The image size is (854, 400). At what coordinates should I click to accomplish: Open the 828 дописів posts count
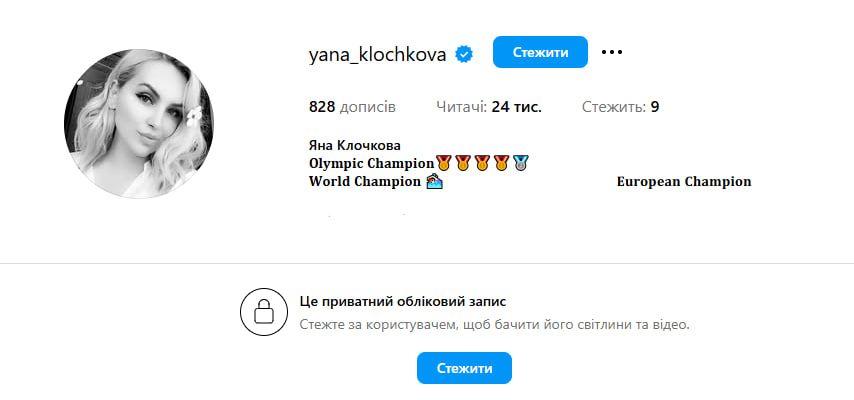click(352, 107)
